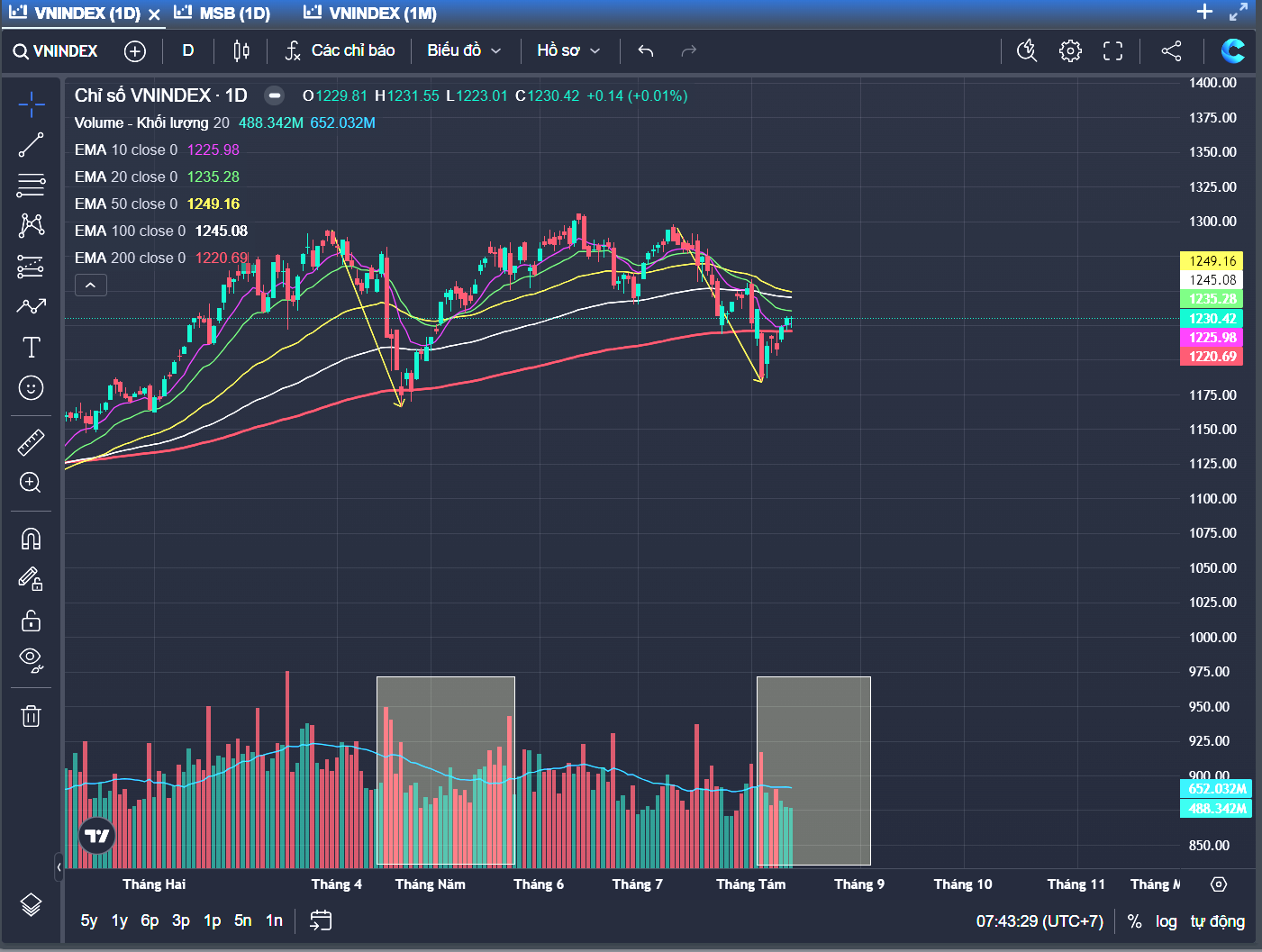
Task: Toggle lock all drawings
Action: click(31, 621)
